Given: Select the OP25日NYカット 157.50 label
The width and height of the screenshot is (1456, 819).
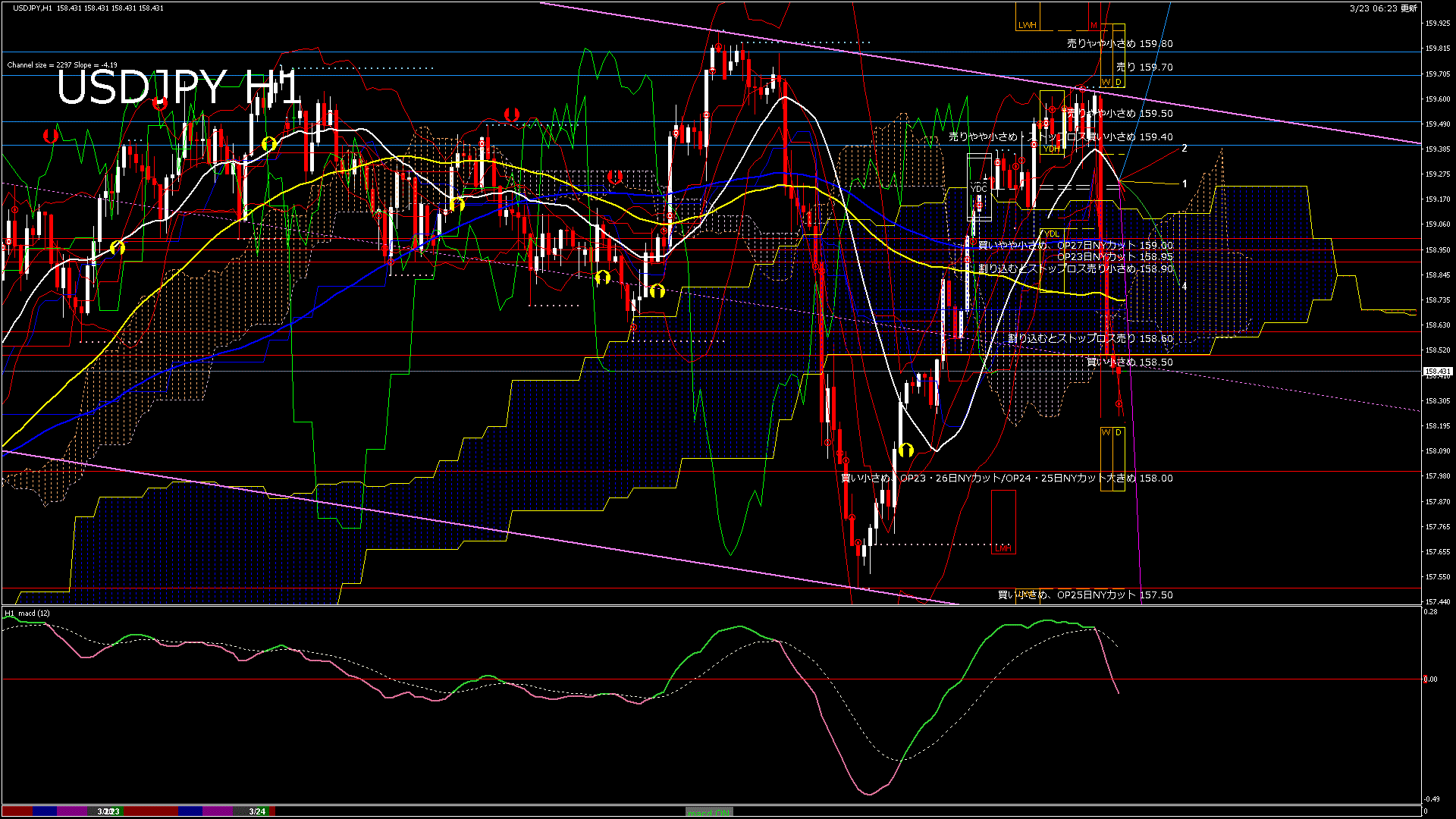Looking at the screenshot, I should [x=1084, y=595].
